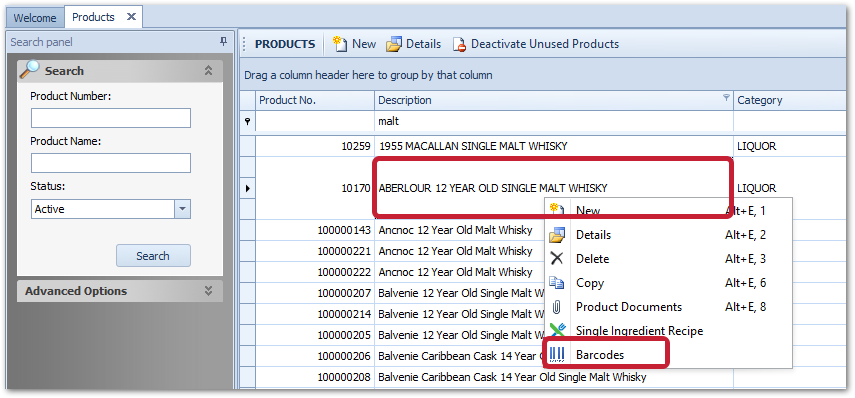Click the Details toolbar button label
Viewport: 855px width, 398px height.
tap(423, 44)
